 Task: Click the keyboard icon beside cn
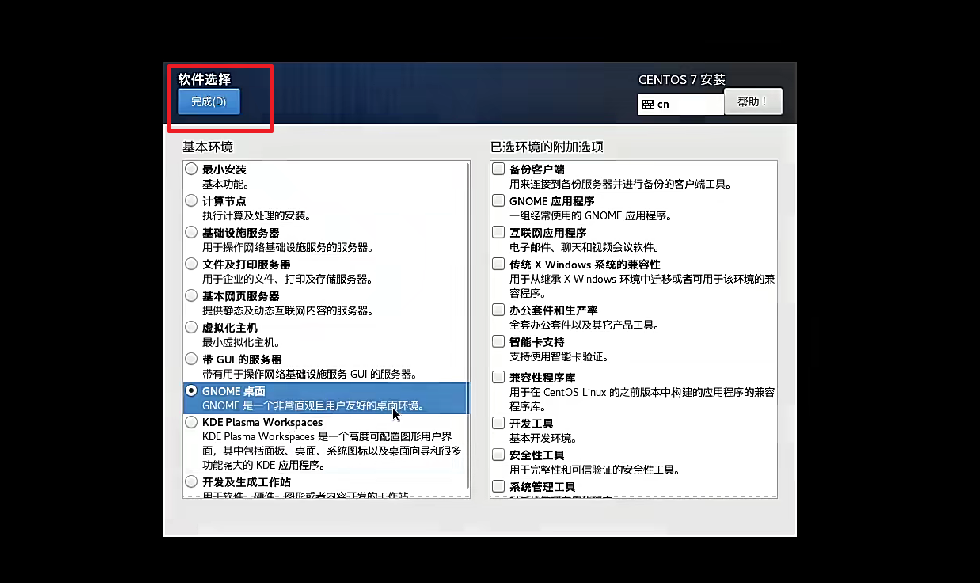coord(648,104)
